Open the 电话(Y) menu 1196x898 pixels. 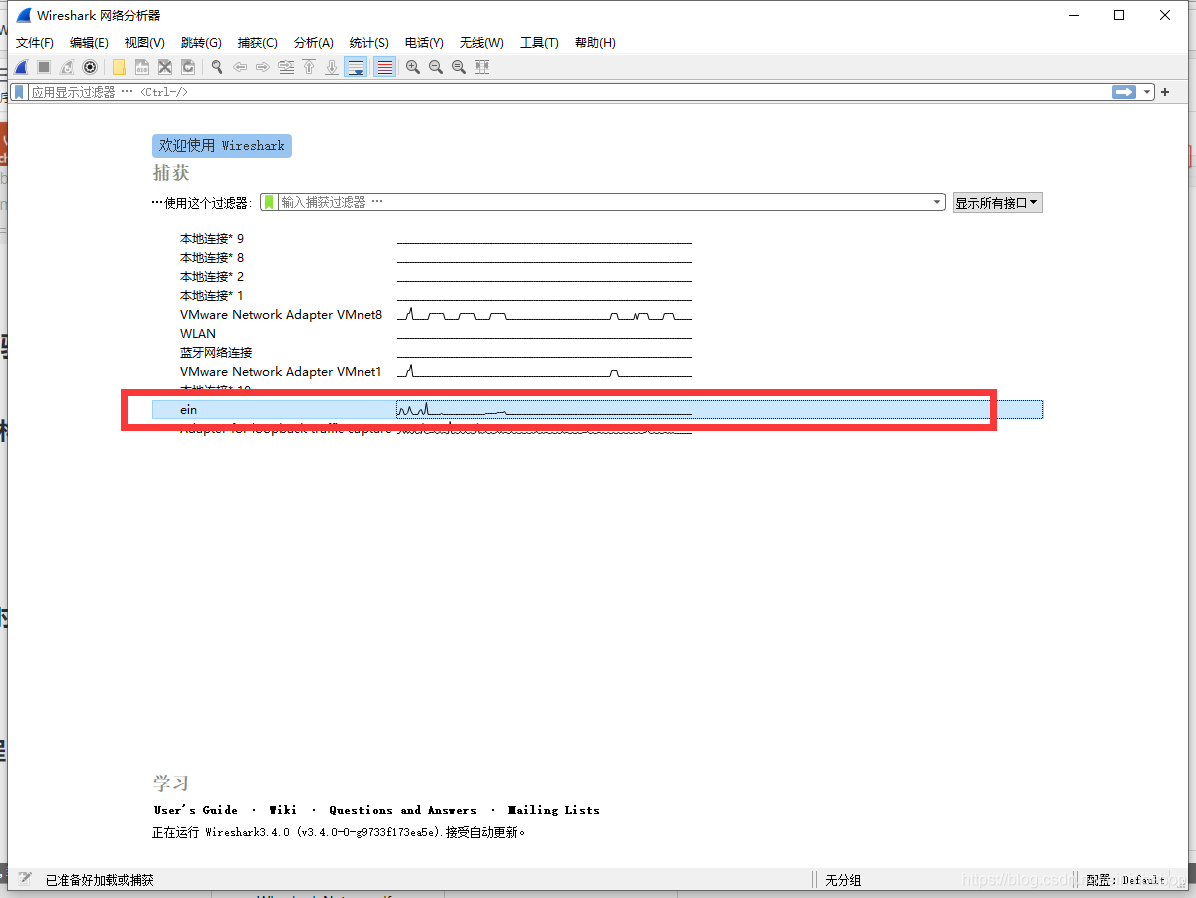(424, 43)
